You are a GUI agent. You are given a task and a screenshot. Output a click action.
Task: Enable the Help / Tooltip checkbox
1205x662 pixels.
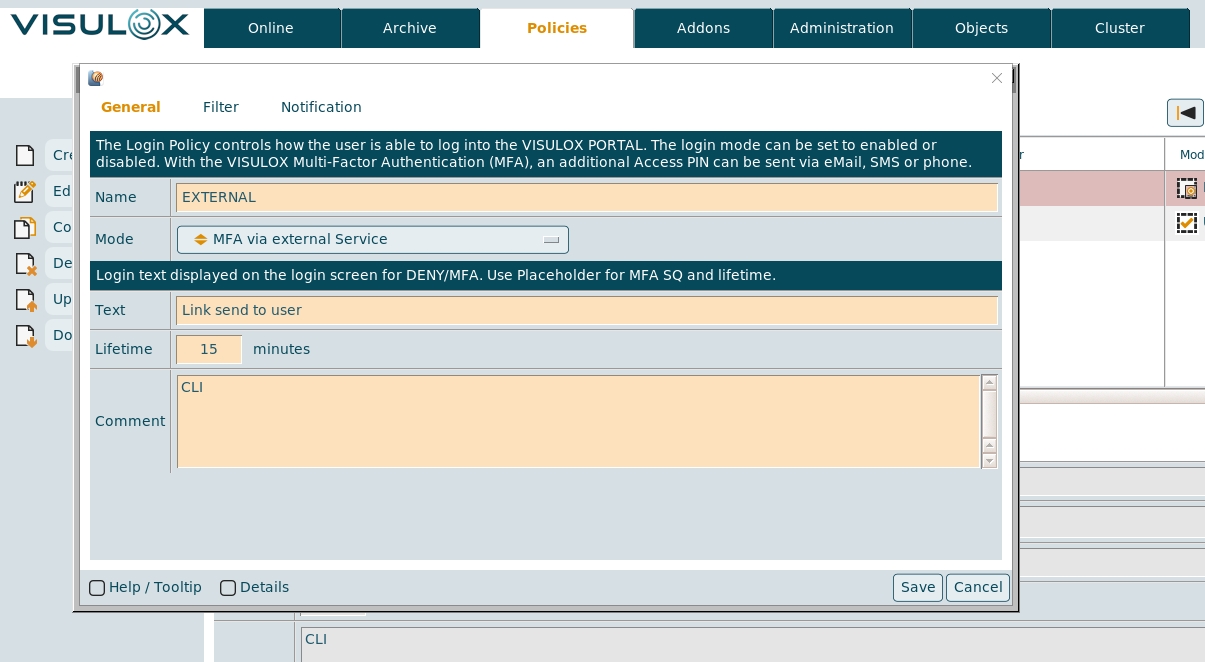(97, 588)
